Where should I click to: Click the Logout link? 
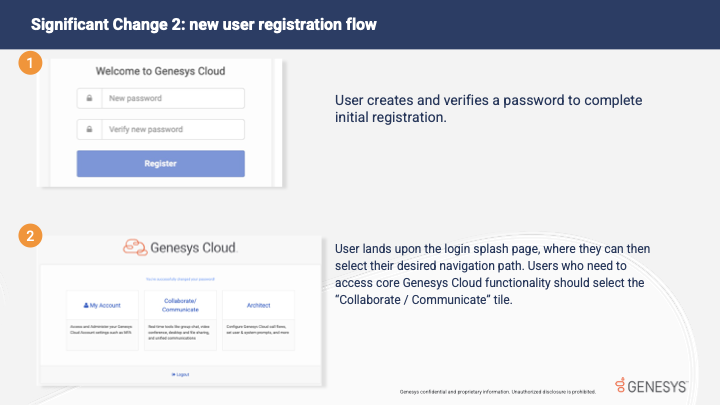pyautogui.click(x=180, y=375)
